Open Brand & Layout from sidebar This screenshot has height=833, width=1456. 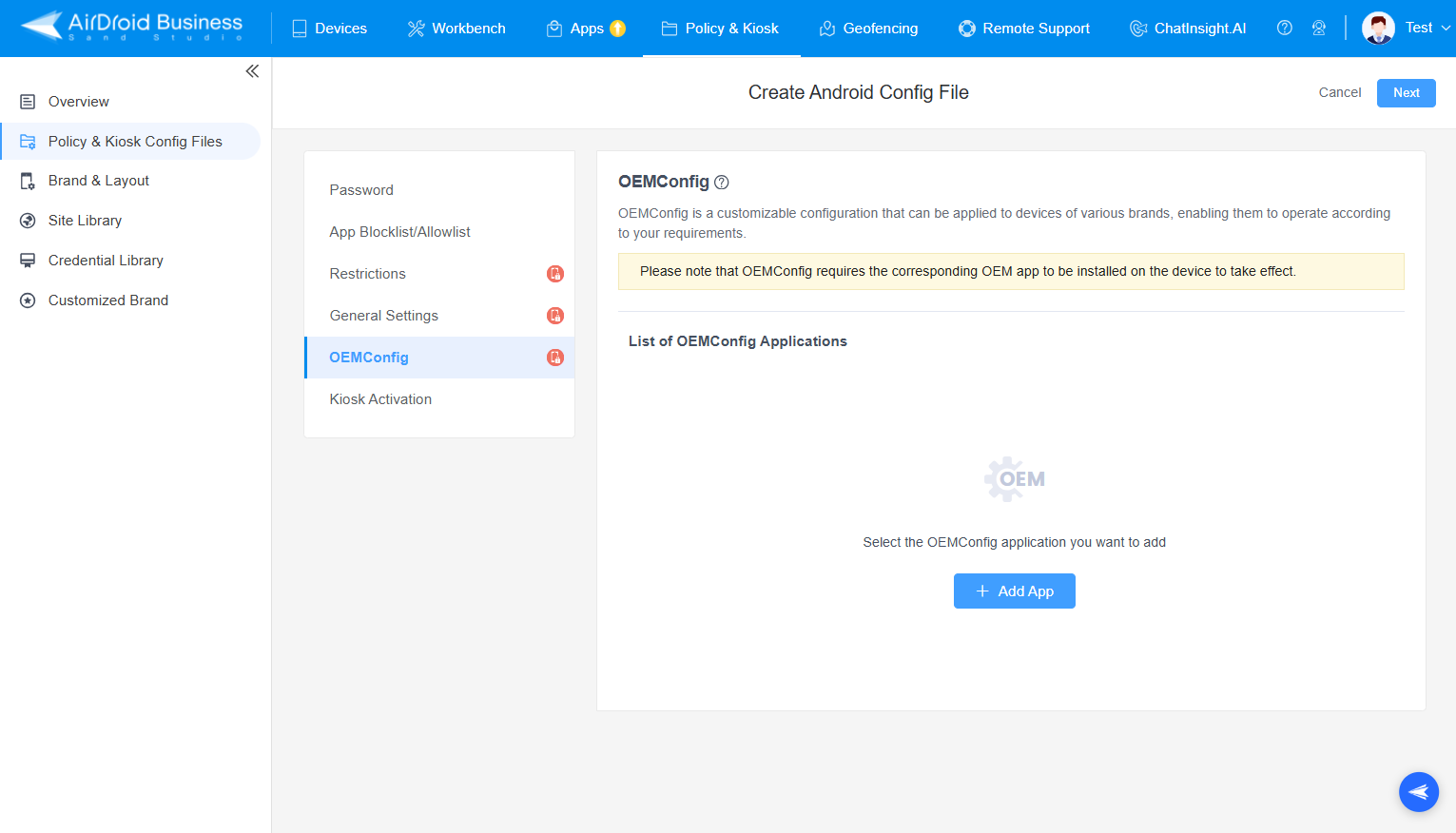(99, 181)
